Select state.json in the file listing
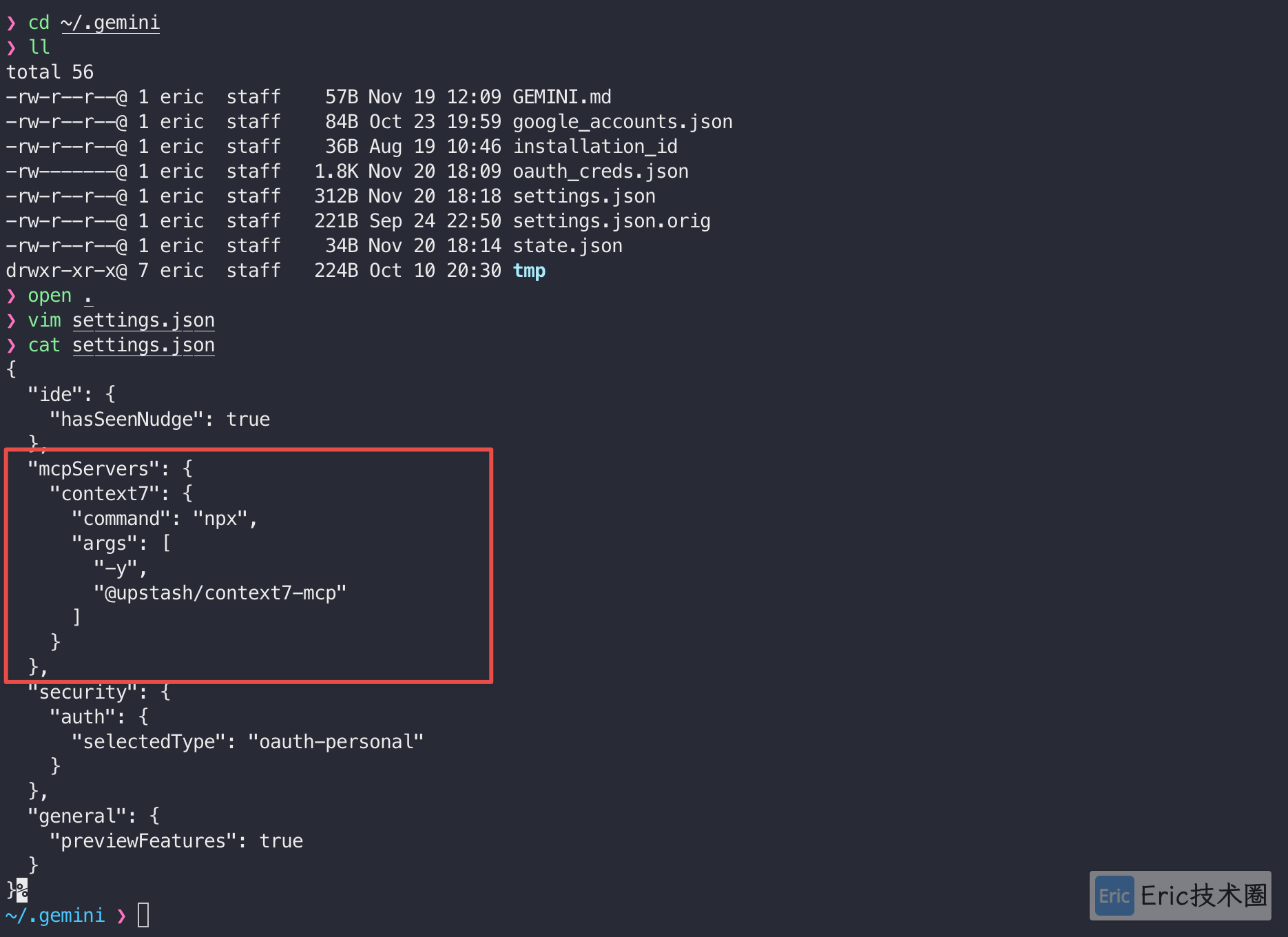Screen dimensions: 1288x937 pos(568,246)
